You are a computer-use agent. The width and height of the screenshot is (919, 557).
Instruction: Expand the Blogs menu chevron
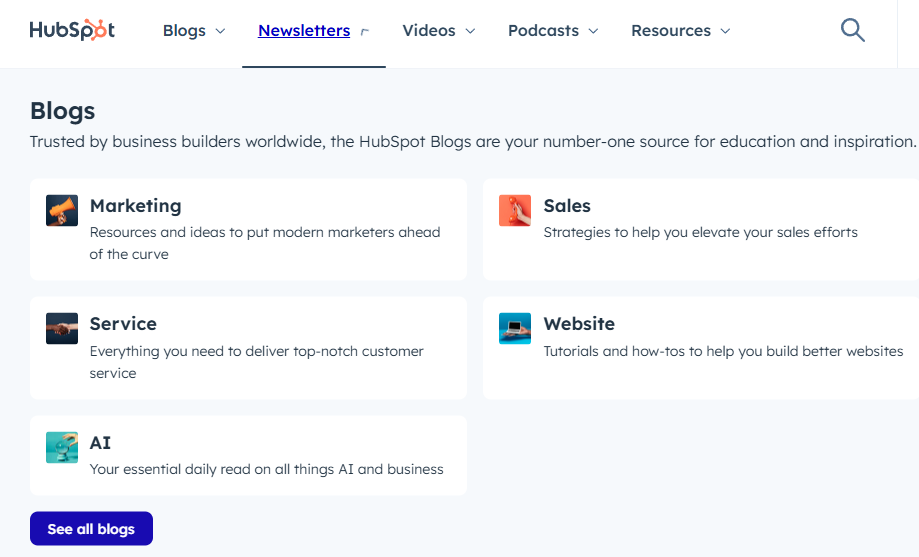(x=220, y=31)
